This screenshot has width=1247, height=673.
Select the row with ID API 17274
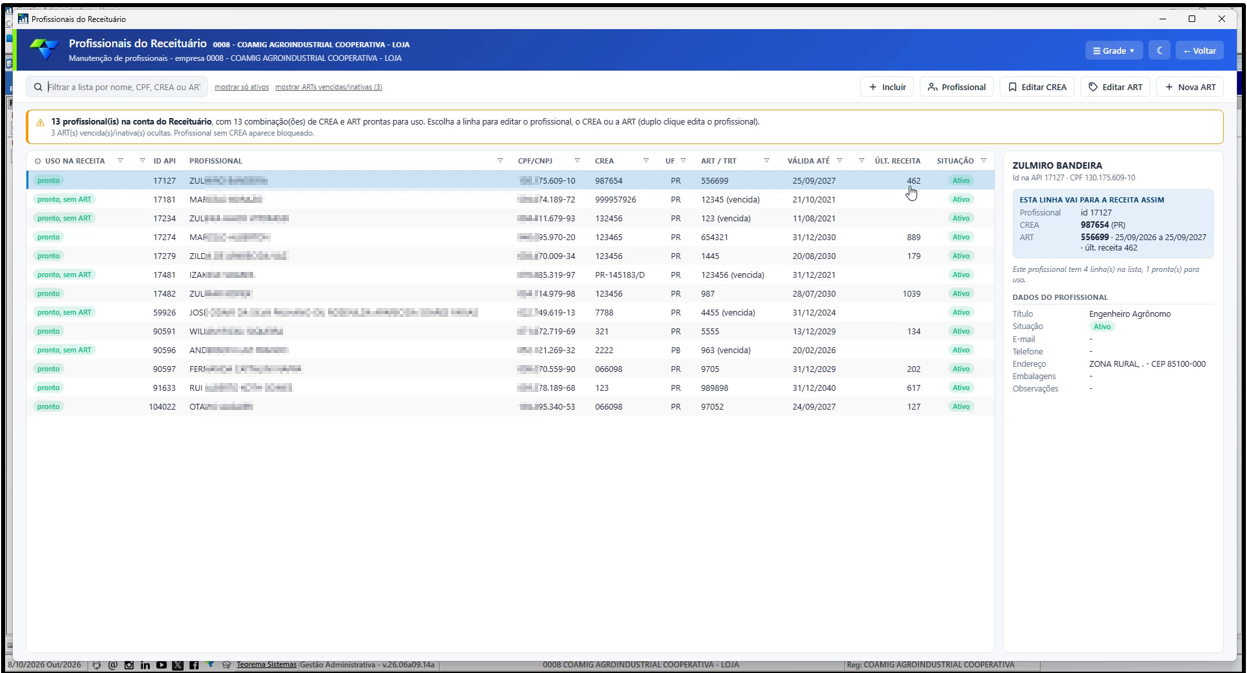[x=510, y=237]
